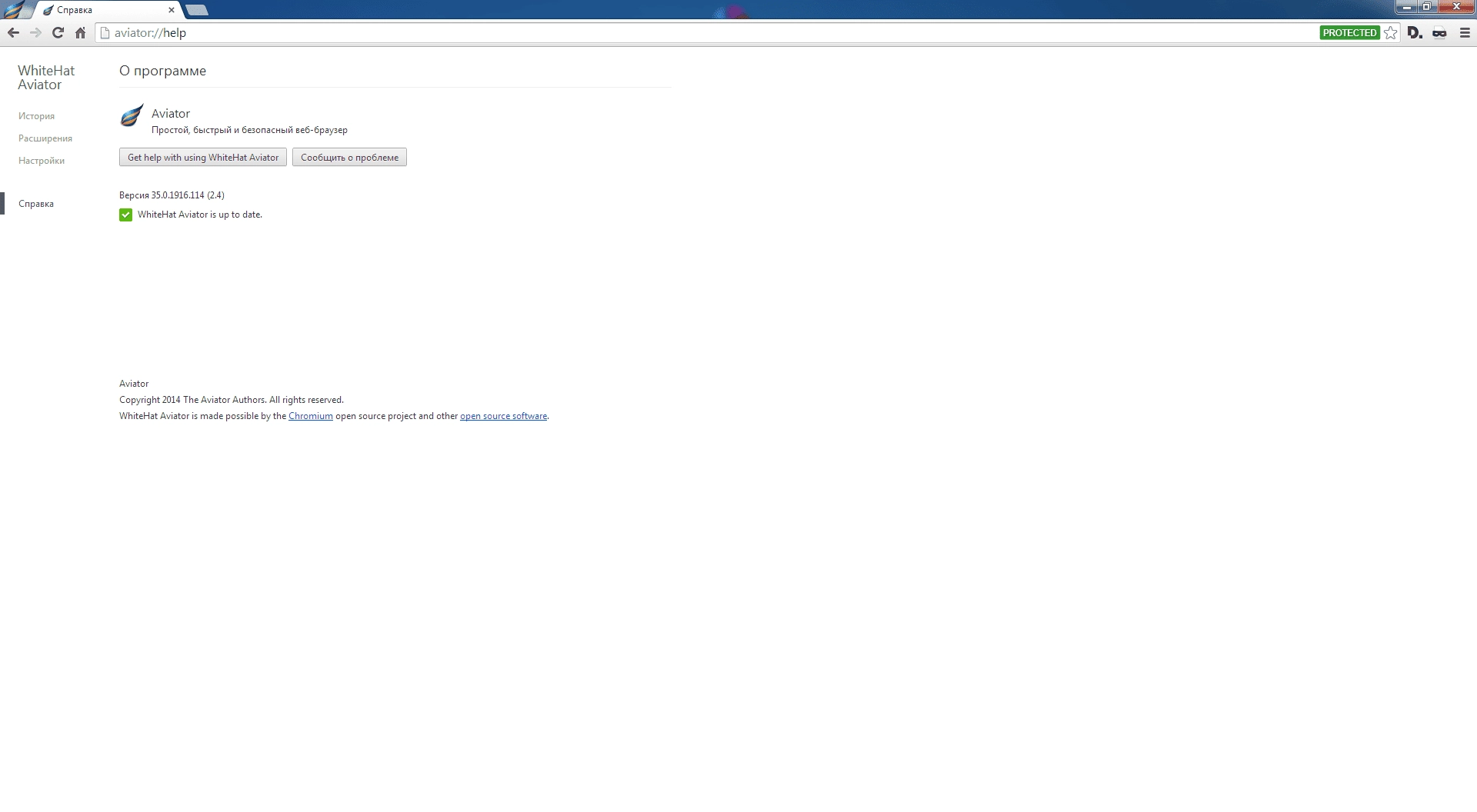Go back with the back arrow
This screenshot has height=812, width=1477.
tap(13, 32)
